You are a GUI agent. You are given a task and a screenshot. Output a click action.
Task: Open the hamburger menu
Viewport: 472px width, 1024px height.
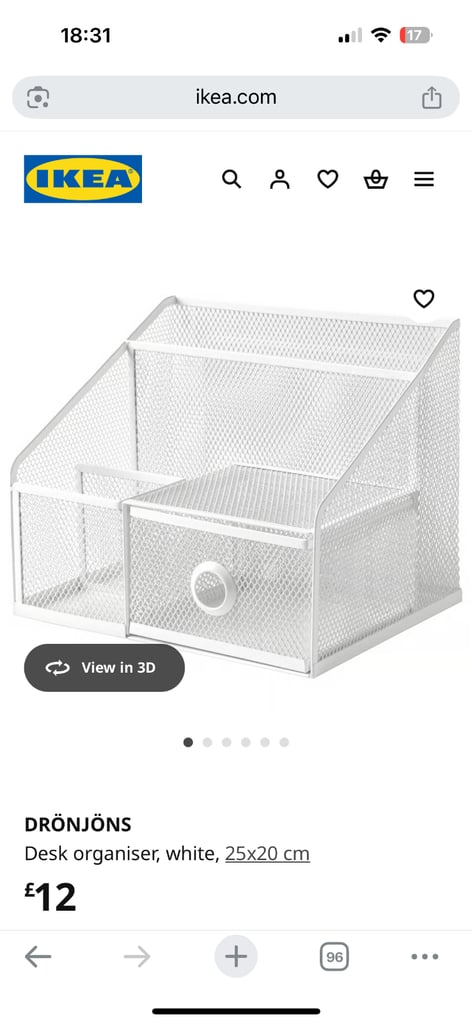pyautogui.click(x=424, y=179)
